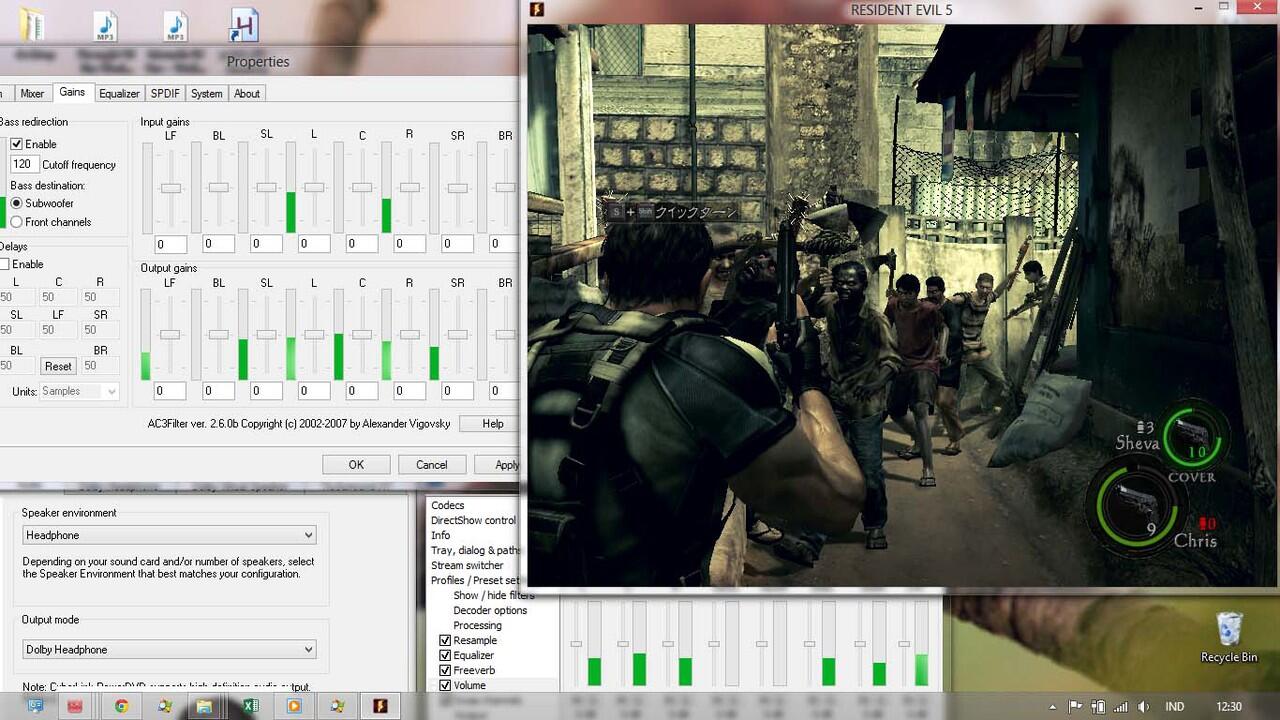Image resolution: width=1280 pixels, height=720 pixels.
Task: Select Tray, dialog & paths tree item
Action: click(x=476, y=550)
